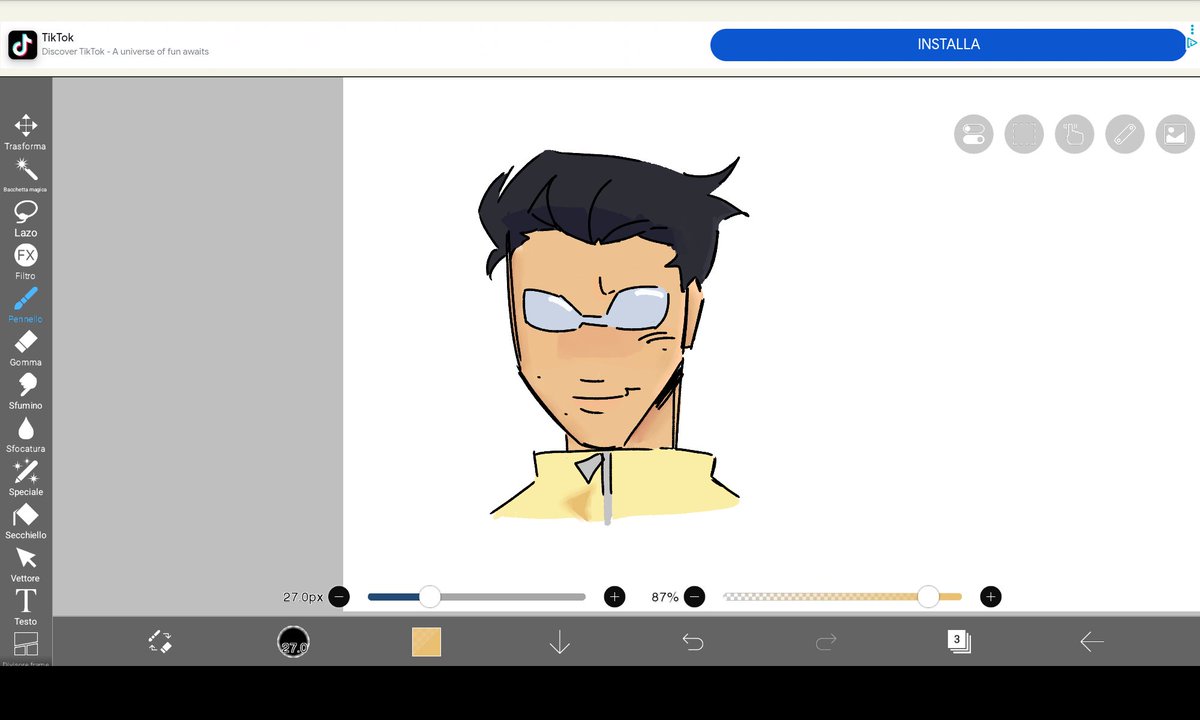Choose the Lazo selection tool

click(x=26, y=218)
